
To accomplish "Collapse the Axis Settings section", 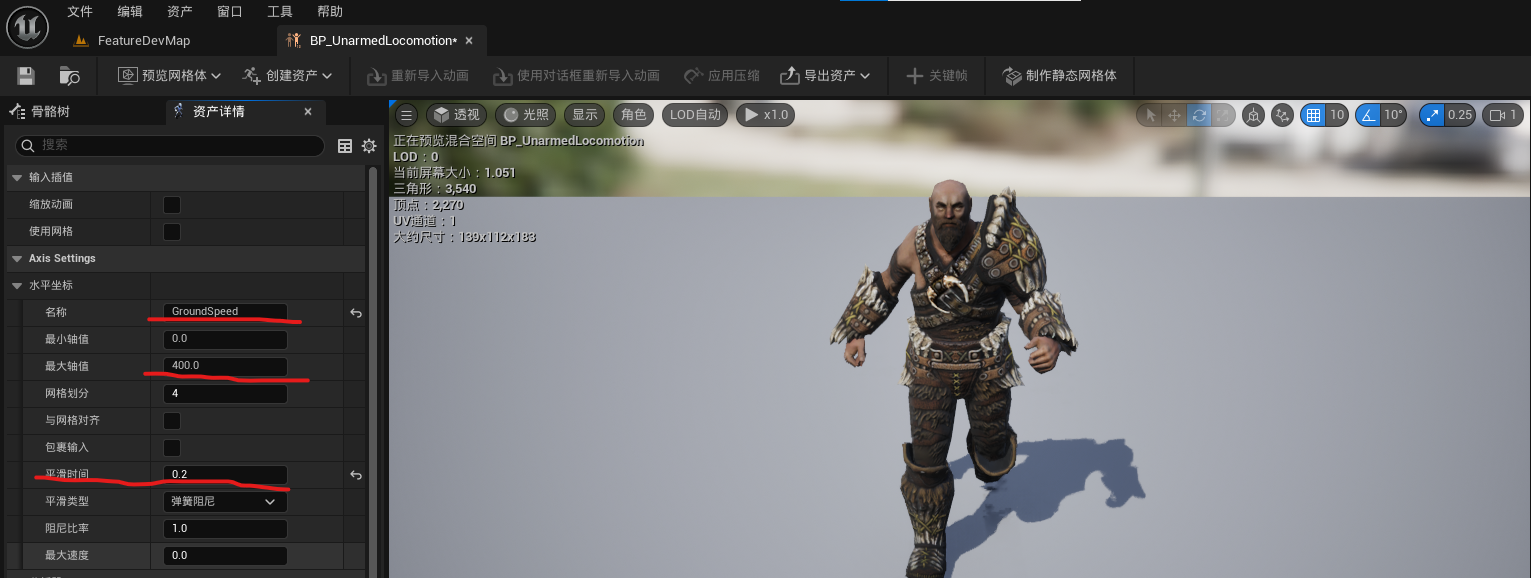I will click(x=16, y=258).
